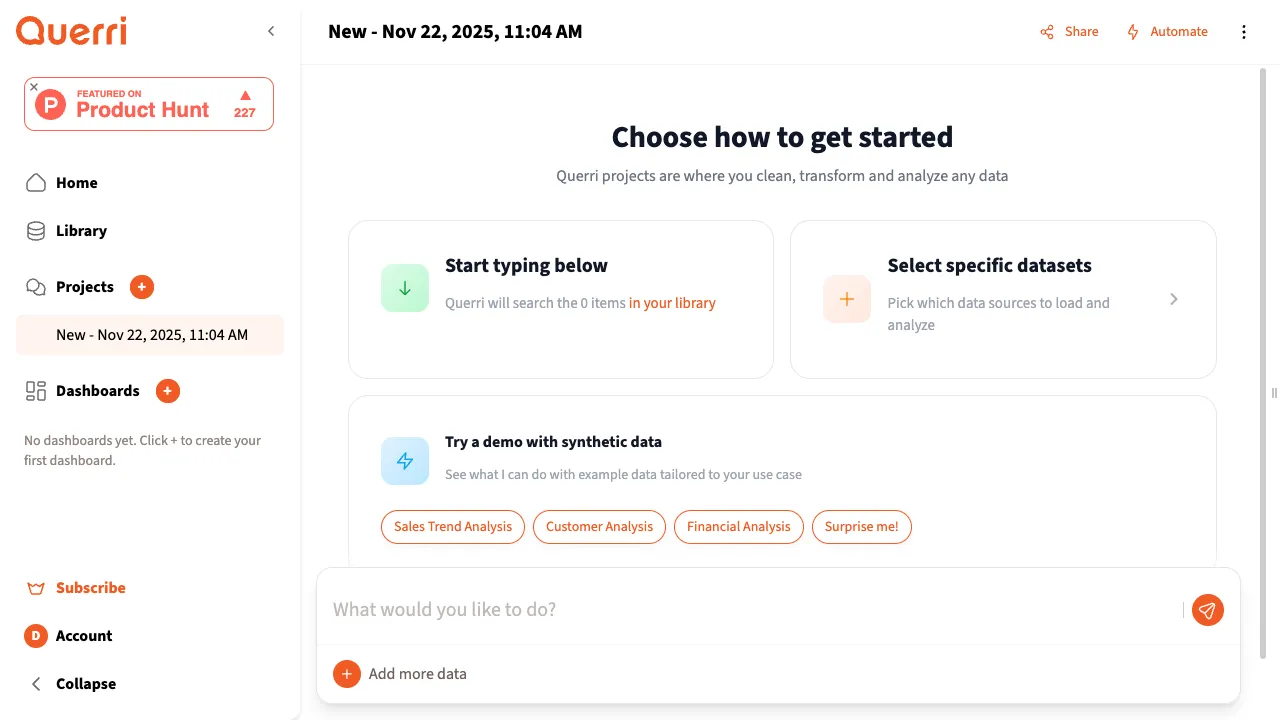The height and width of the screenshot is (720, 1280).
Task: Expand Select specific datasets chevron
Action: (x=1174, y=299)
